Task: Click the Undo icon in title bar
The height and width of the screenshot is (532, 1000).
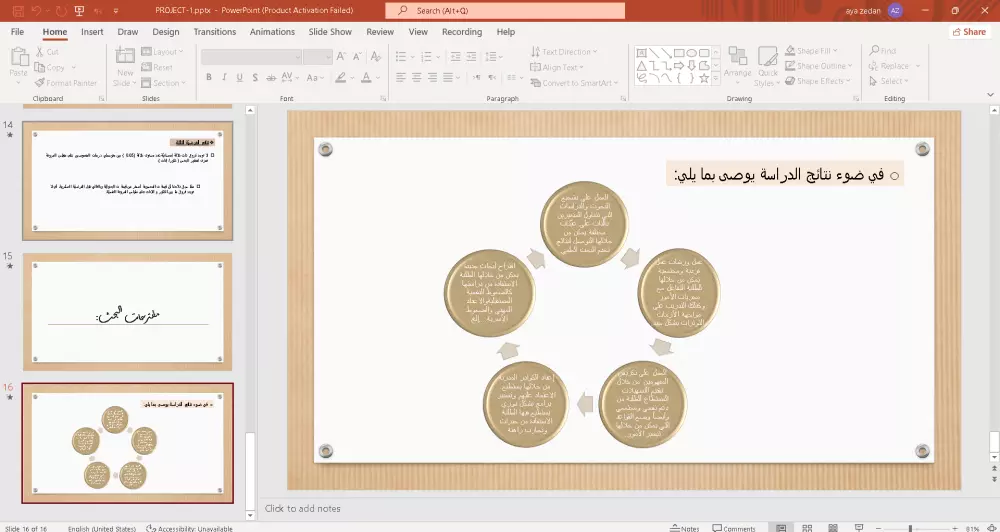Action: pyautogui.click(x=36, y=11)
